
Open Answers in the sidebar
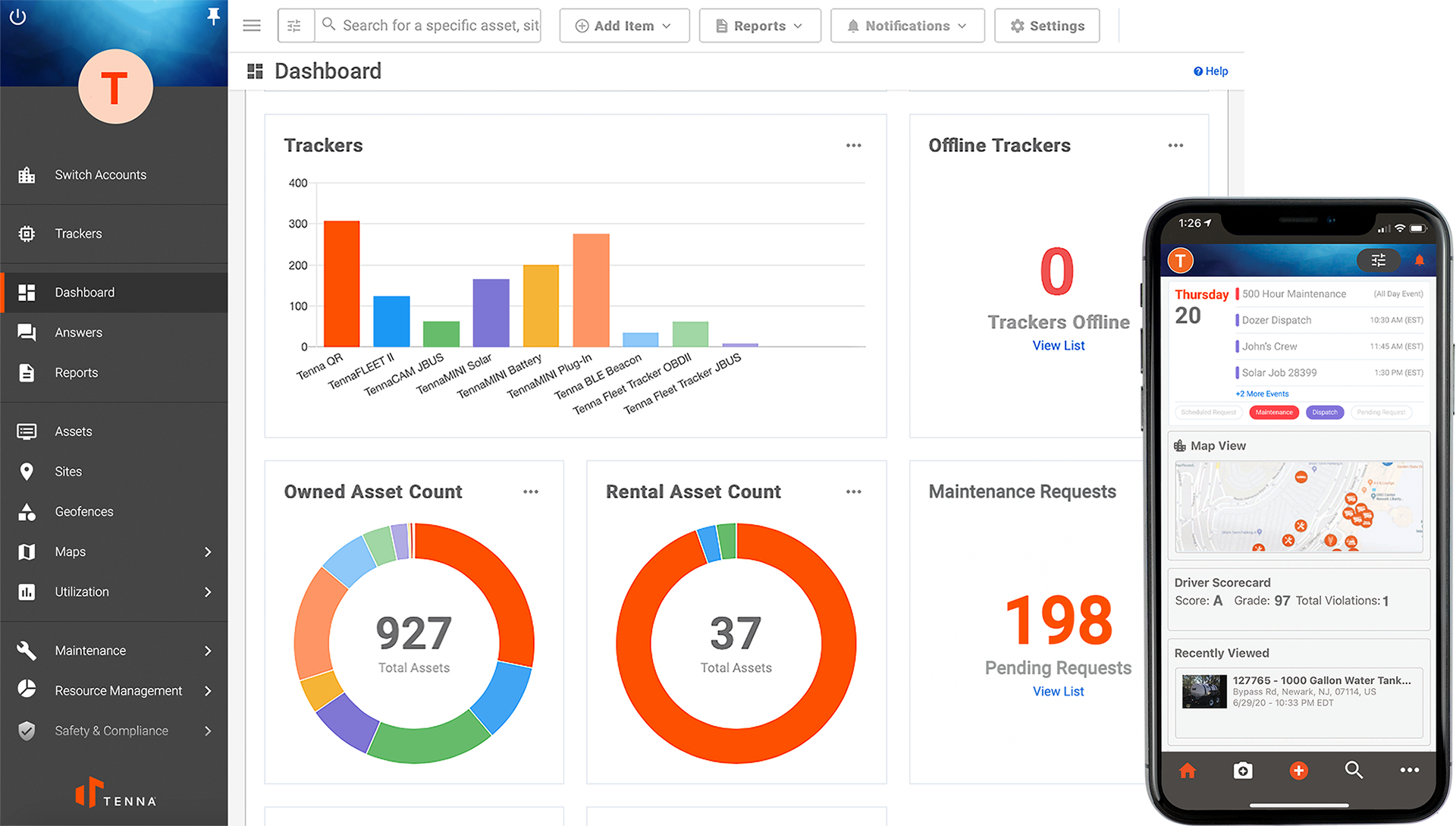[x=115, y=332]
